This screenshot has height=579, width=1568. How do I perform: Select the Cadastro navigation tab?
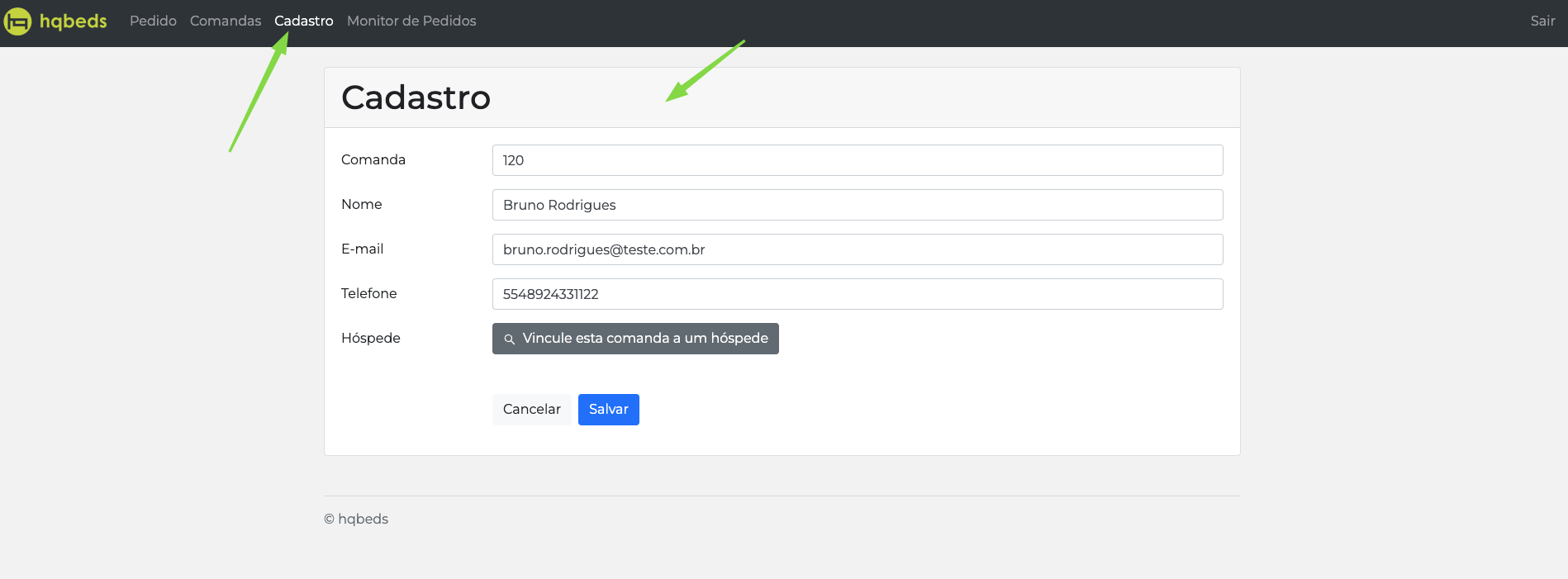(x=304, y=21)
